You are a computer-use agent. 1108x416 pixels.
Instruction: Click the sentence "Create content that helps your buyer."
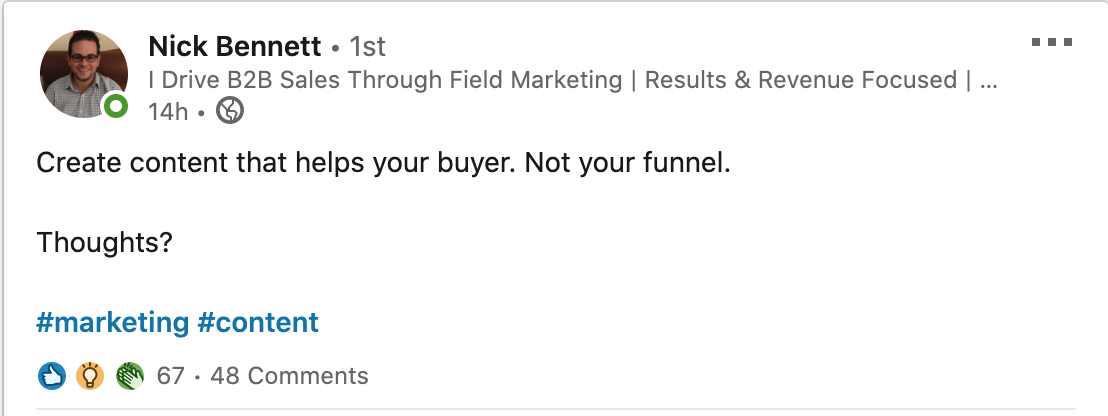[x=272, y=163]
